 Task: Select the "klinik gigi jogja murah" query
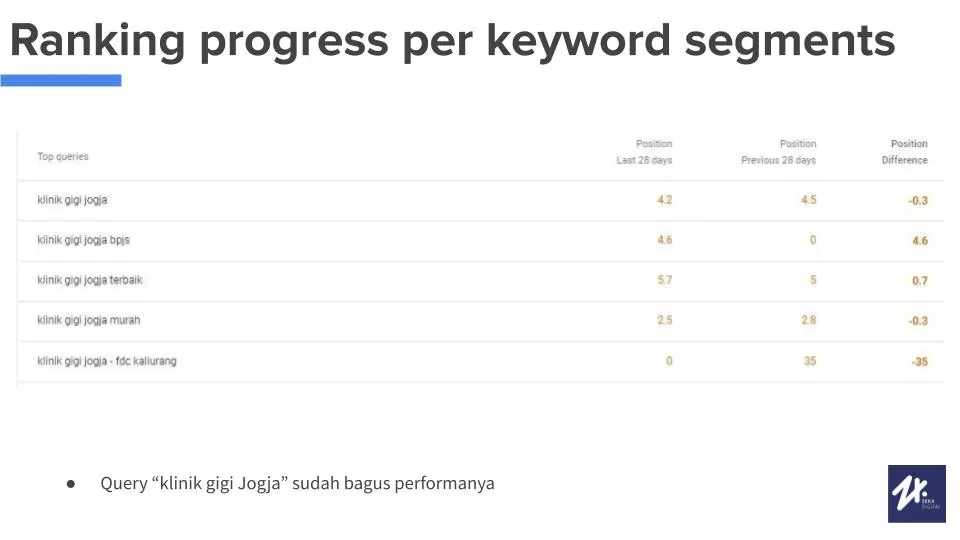click(x=89, y=320)
